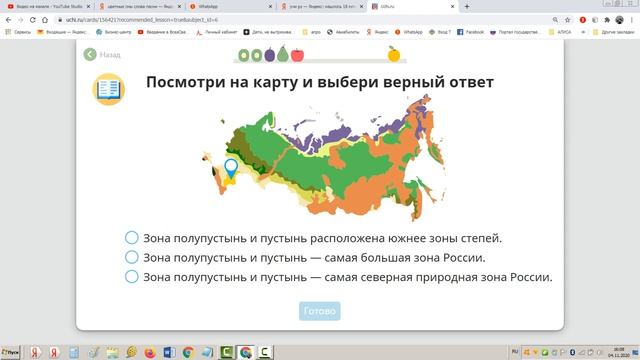Click the browser forward arrow
This screenshot has height=360, width=640.
(x=20, y=20)
